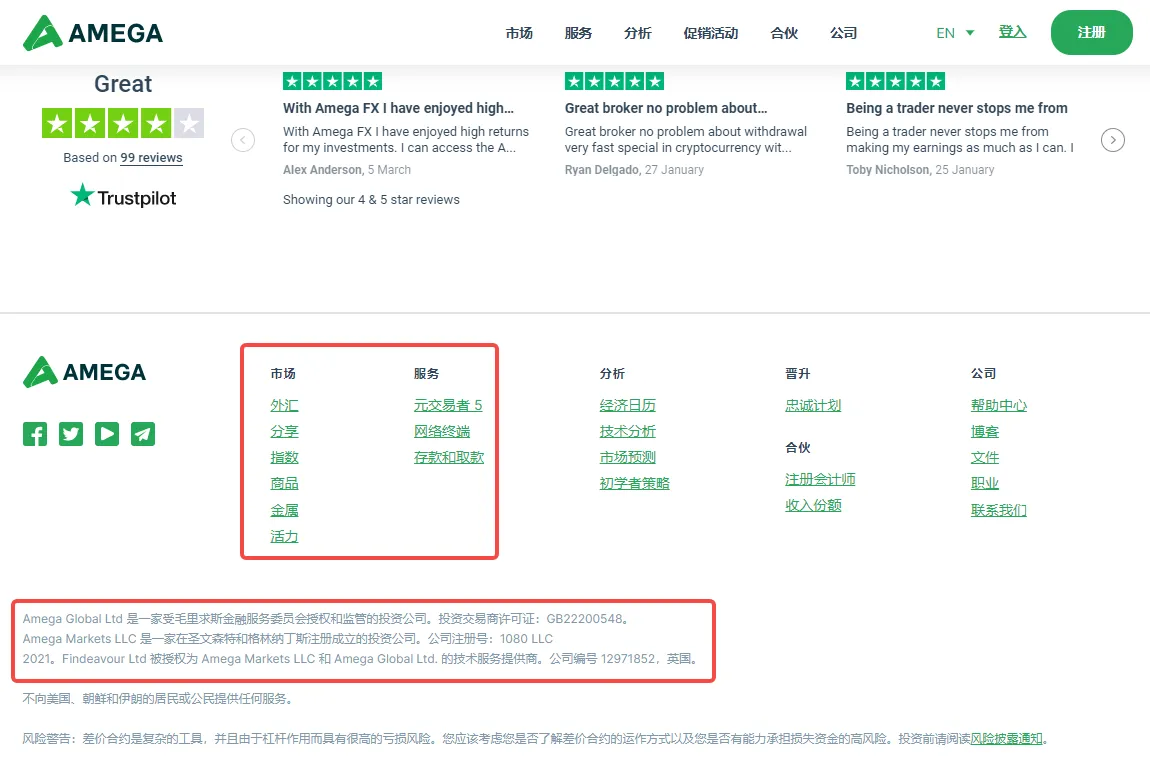Click the 文件 footer link

(x=984, y=458)
